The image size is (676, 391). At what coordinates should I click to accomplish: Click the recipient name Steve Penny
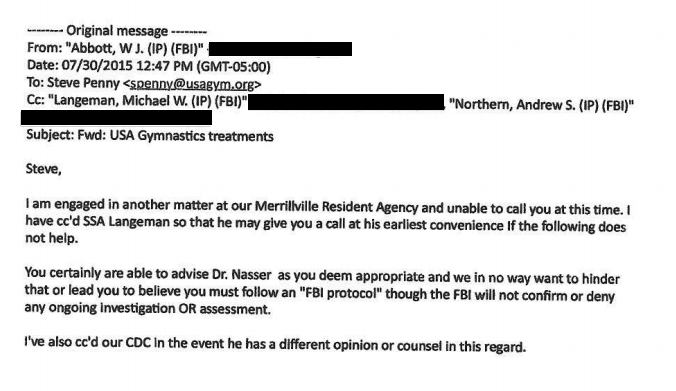point(83,82)
